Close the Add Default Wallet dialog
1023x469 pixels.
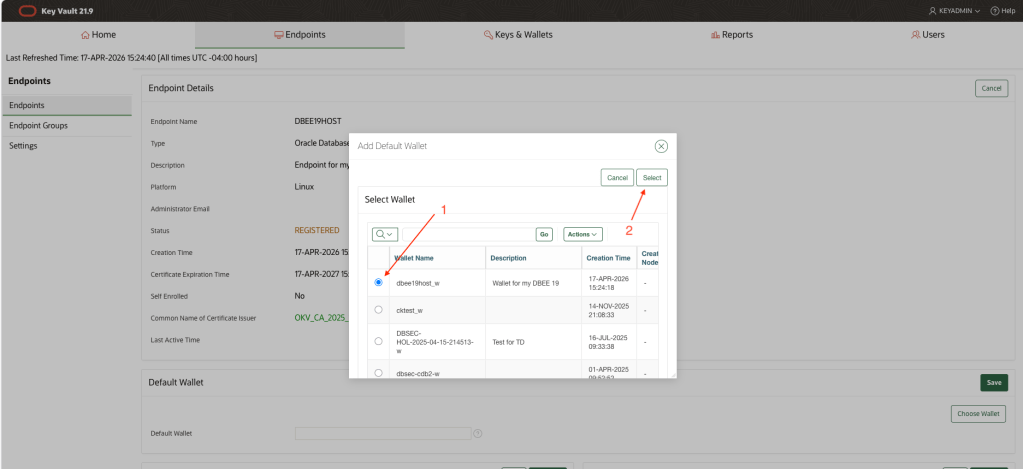tap(661, 146)
